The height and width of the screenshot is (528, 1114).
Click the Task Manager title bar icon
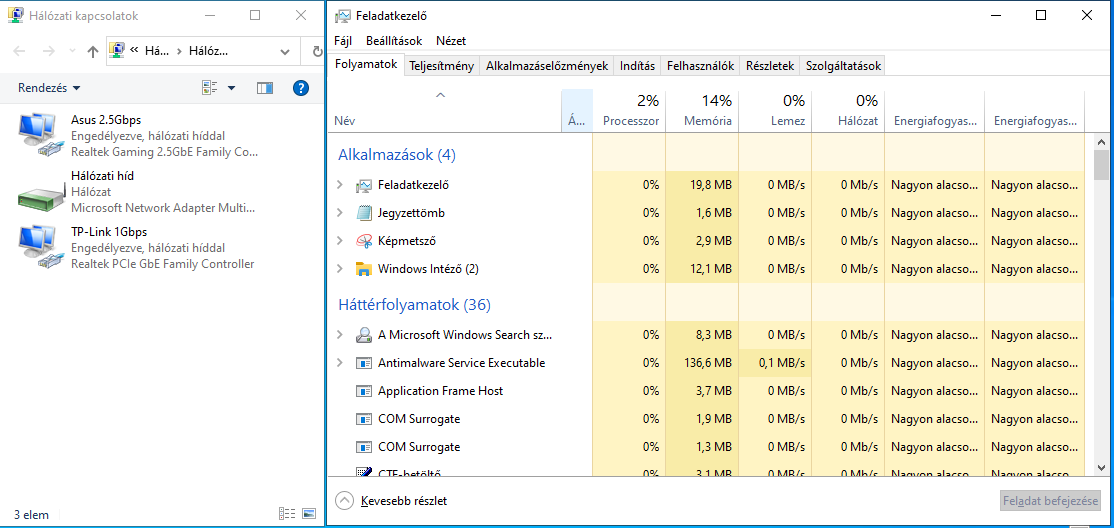342,16
